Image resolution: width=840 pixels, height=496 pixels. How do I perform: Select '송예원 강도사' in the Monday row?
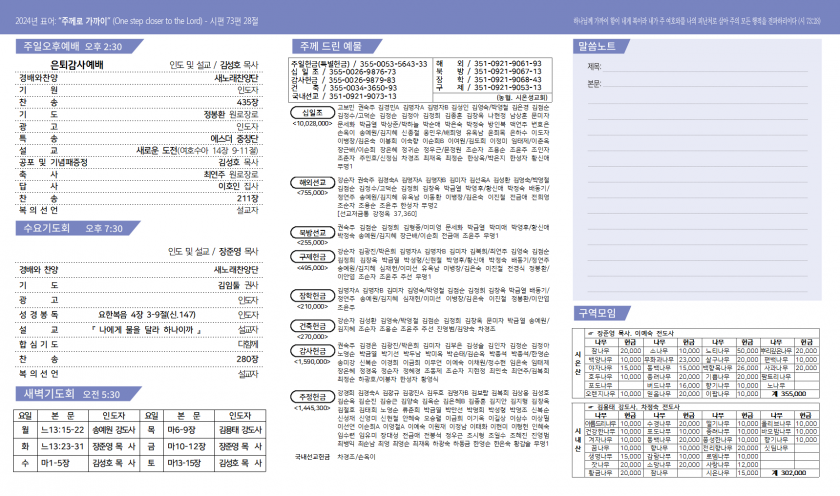(x=114, y=430)
